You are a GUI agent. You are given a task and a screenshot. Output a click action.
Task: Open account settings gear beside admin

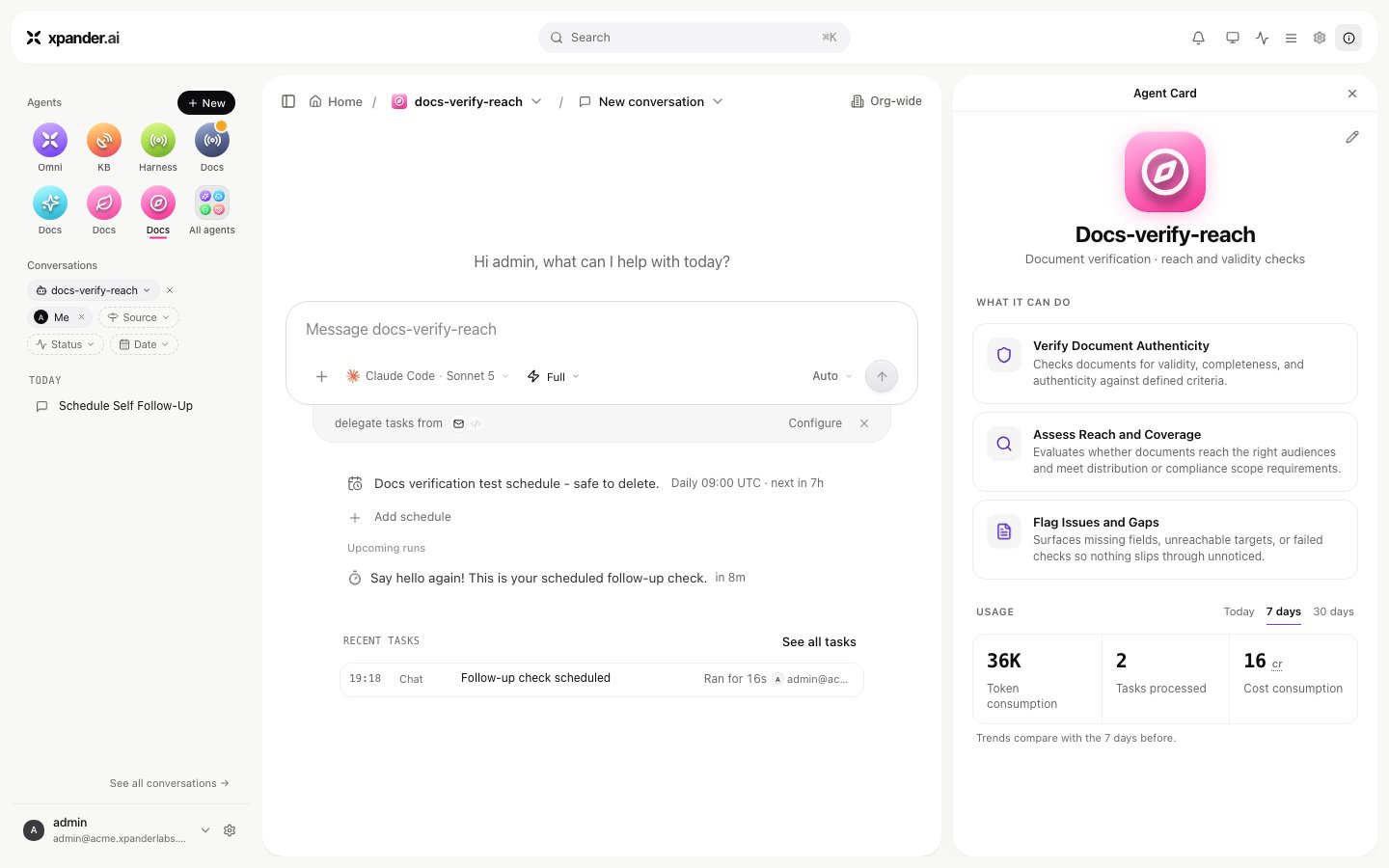click(230, 830)
